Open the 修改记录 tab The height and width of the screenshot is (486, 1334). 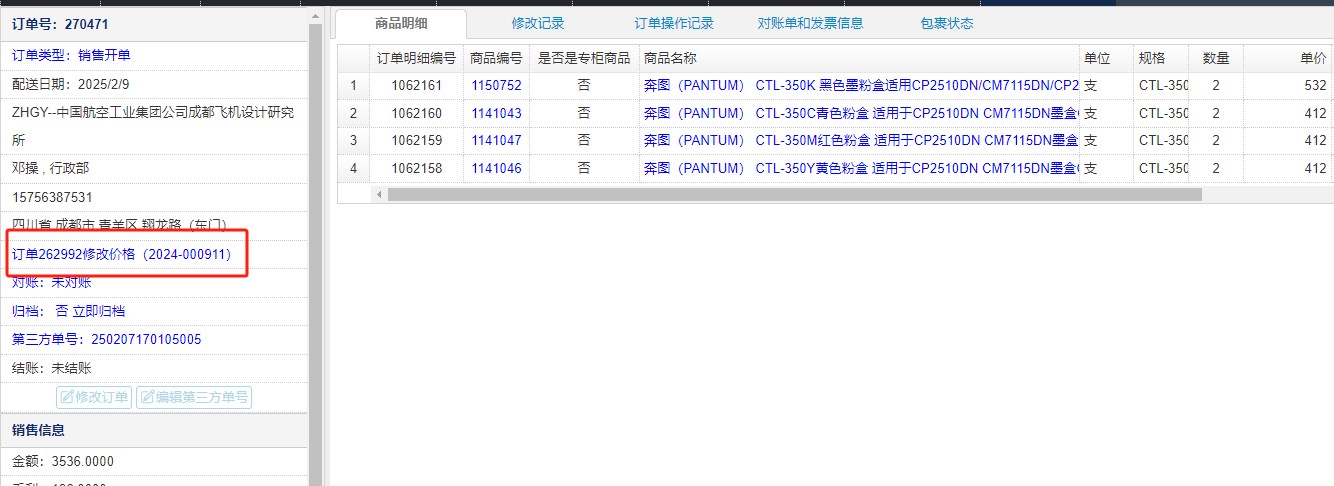[538, 23]
